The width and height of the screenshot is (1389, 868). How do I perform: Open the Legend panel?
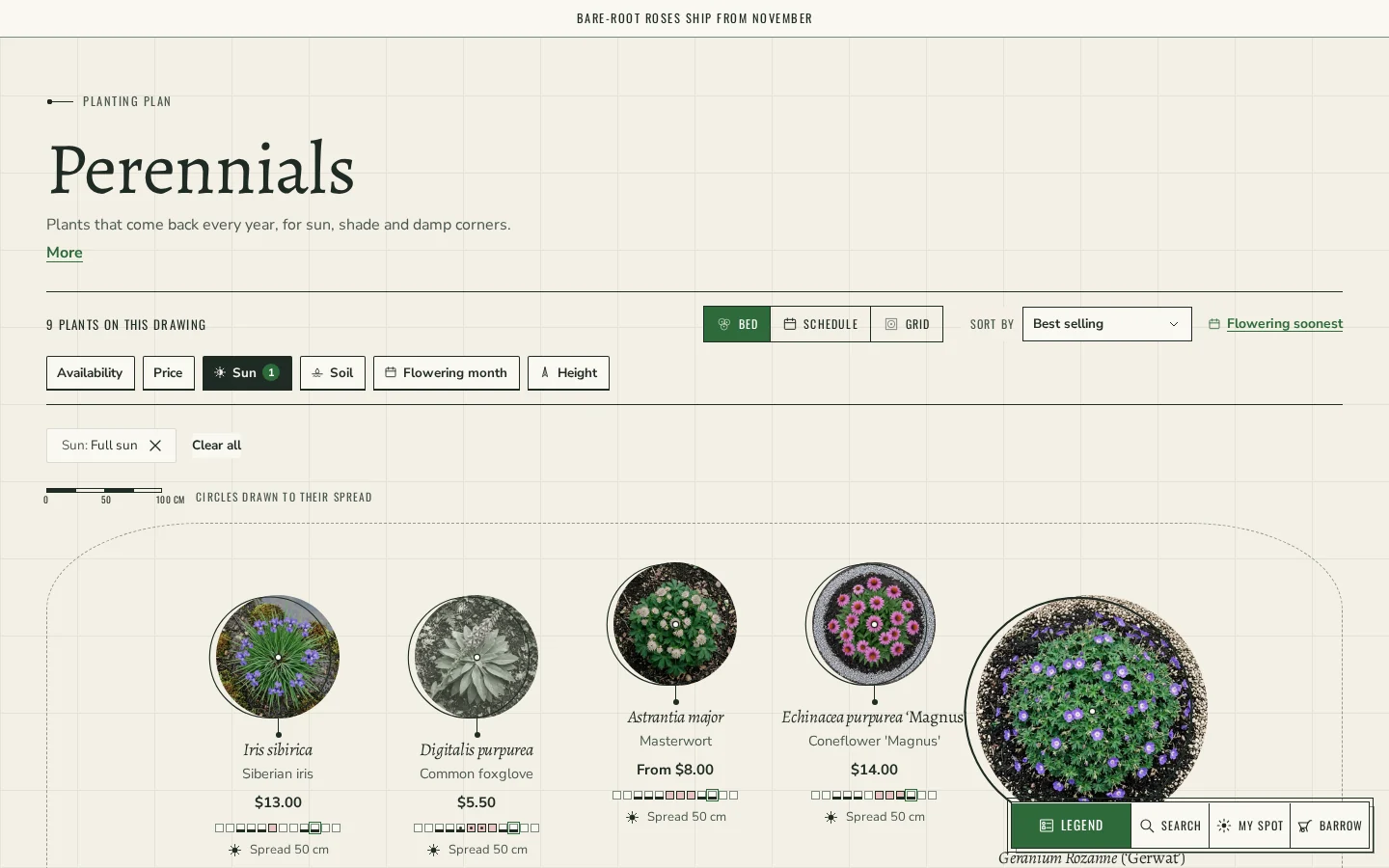coord(1072,826)
